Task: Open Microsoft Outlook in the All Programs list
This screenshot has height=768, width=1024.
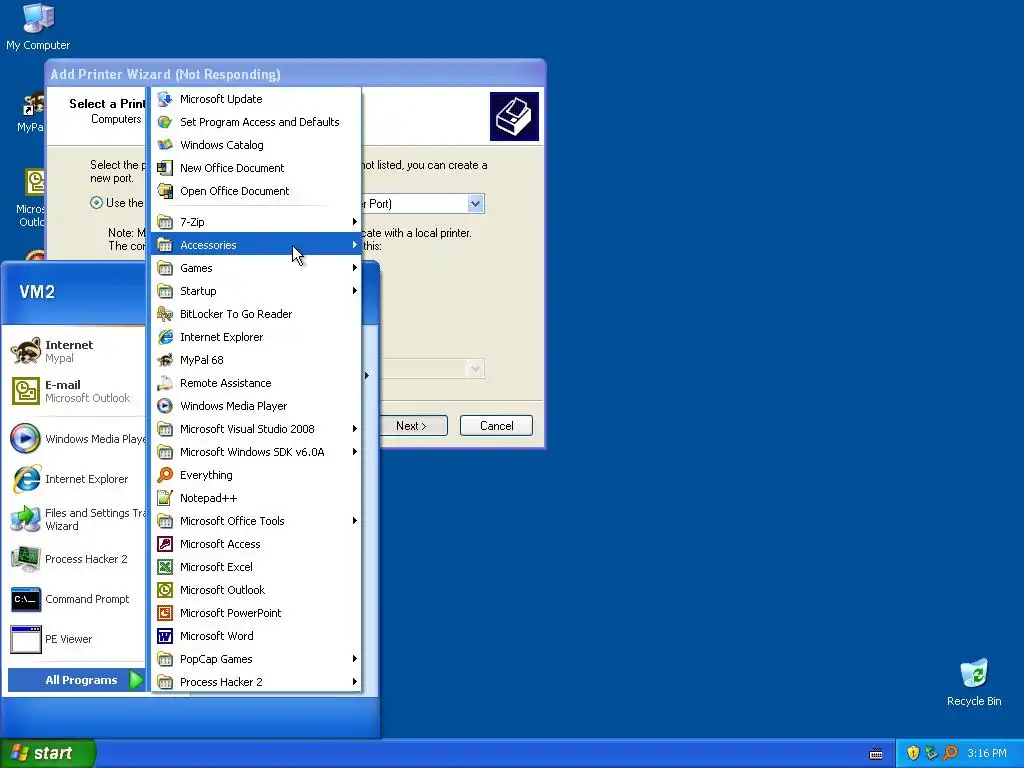Action: (256, 590)
